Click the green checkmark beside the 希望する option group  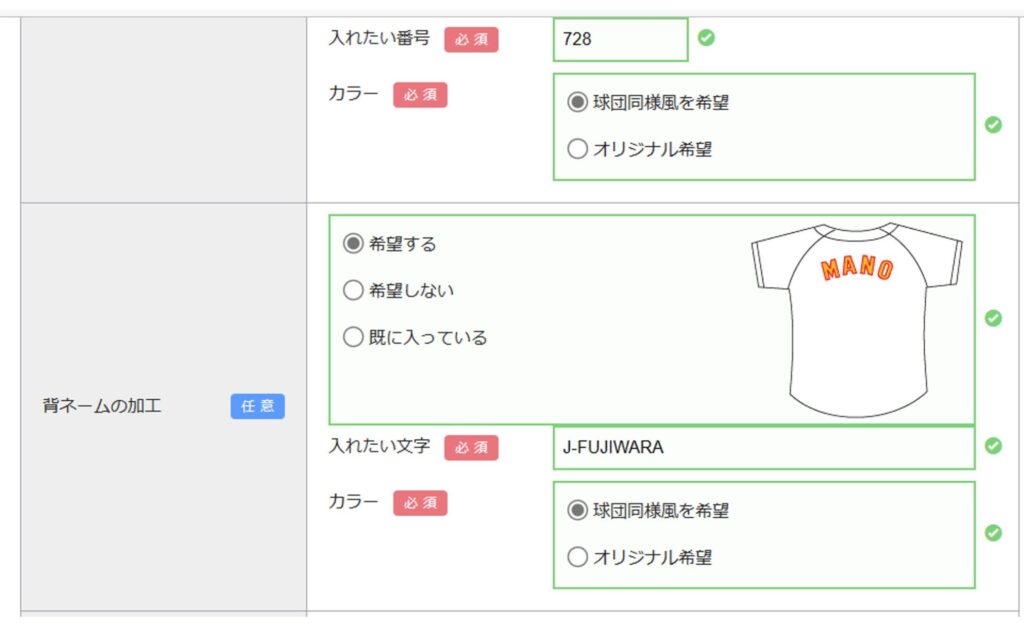pos(993,318)
